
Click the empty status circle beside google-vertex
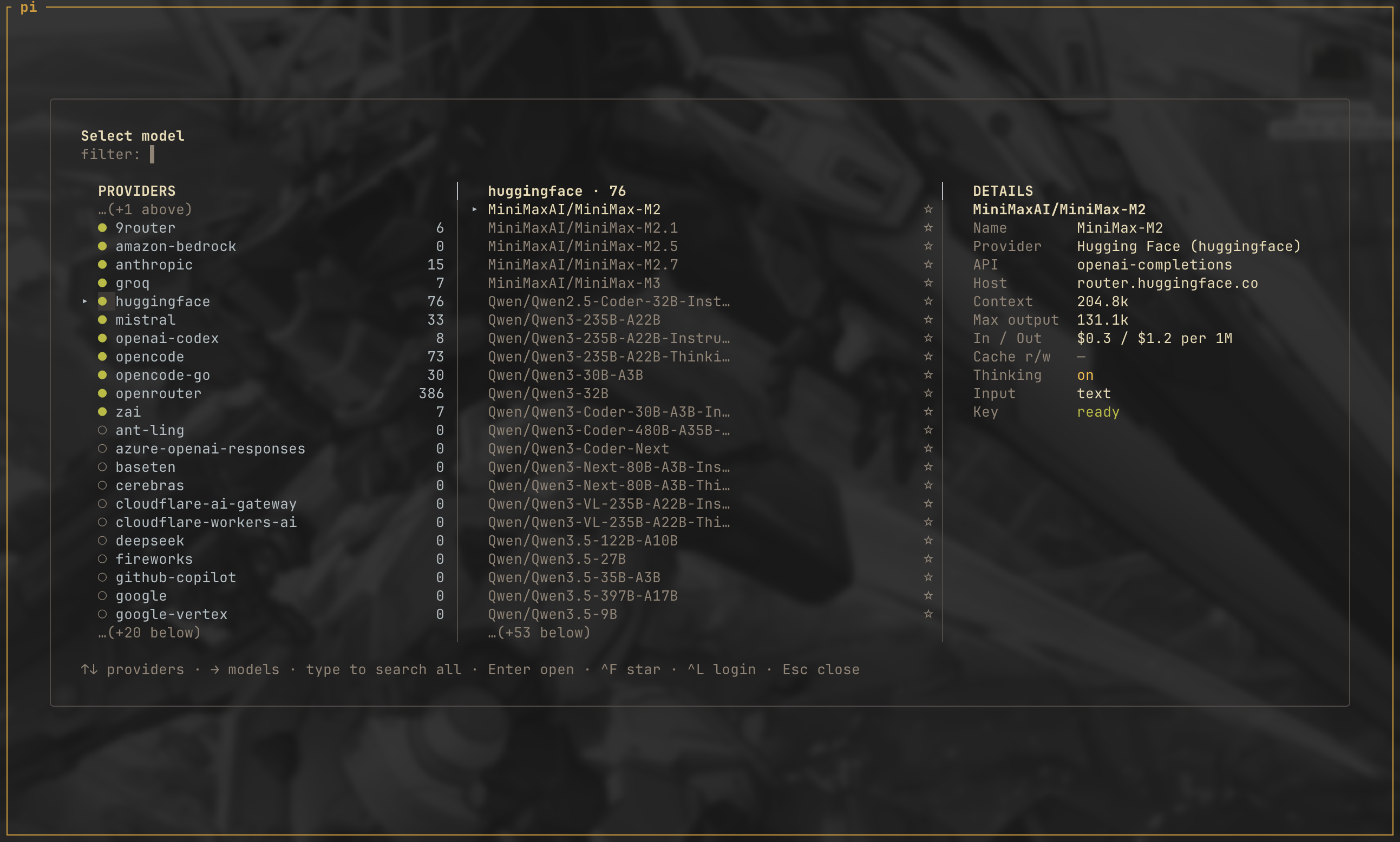click(102, 614)
